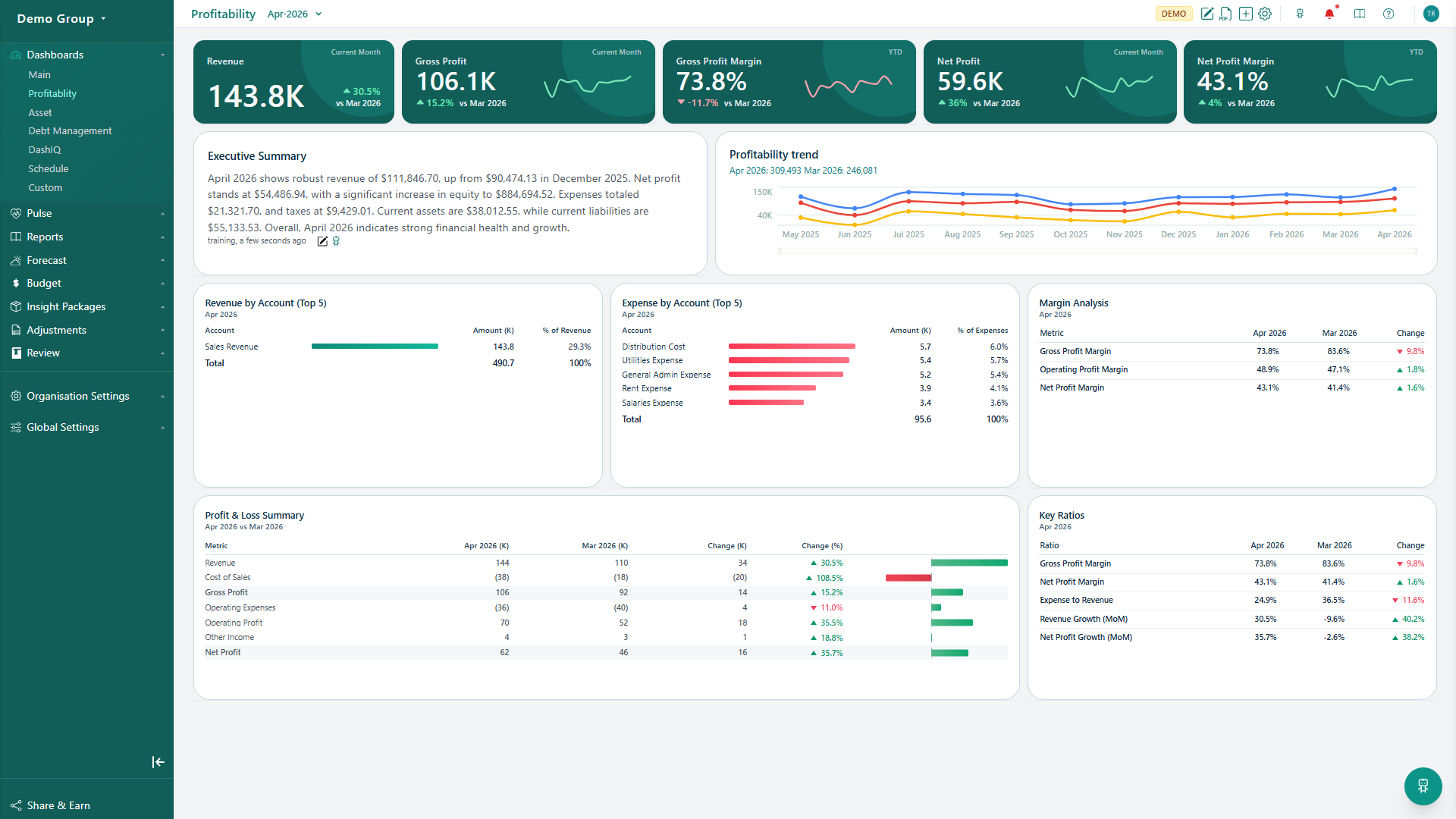Image resolution: width=1456 pixels, height=819 pixels.
Task: Open the documentation book icon
Action: [x=1360, y=14]
